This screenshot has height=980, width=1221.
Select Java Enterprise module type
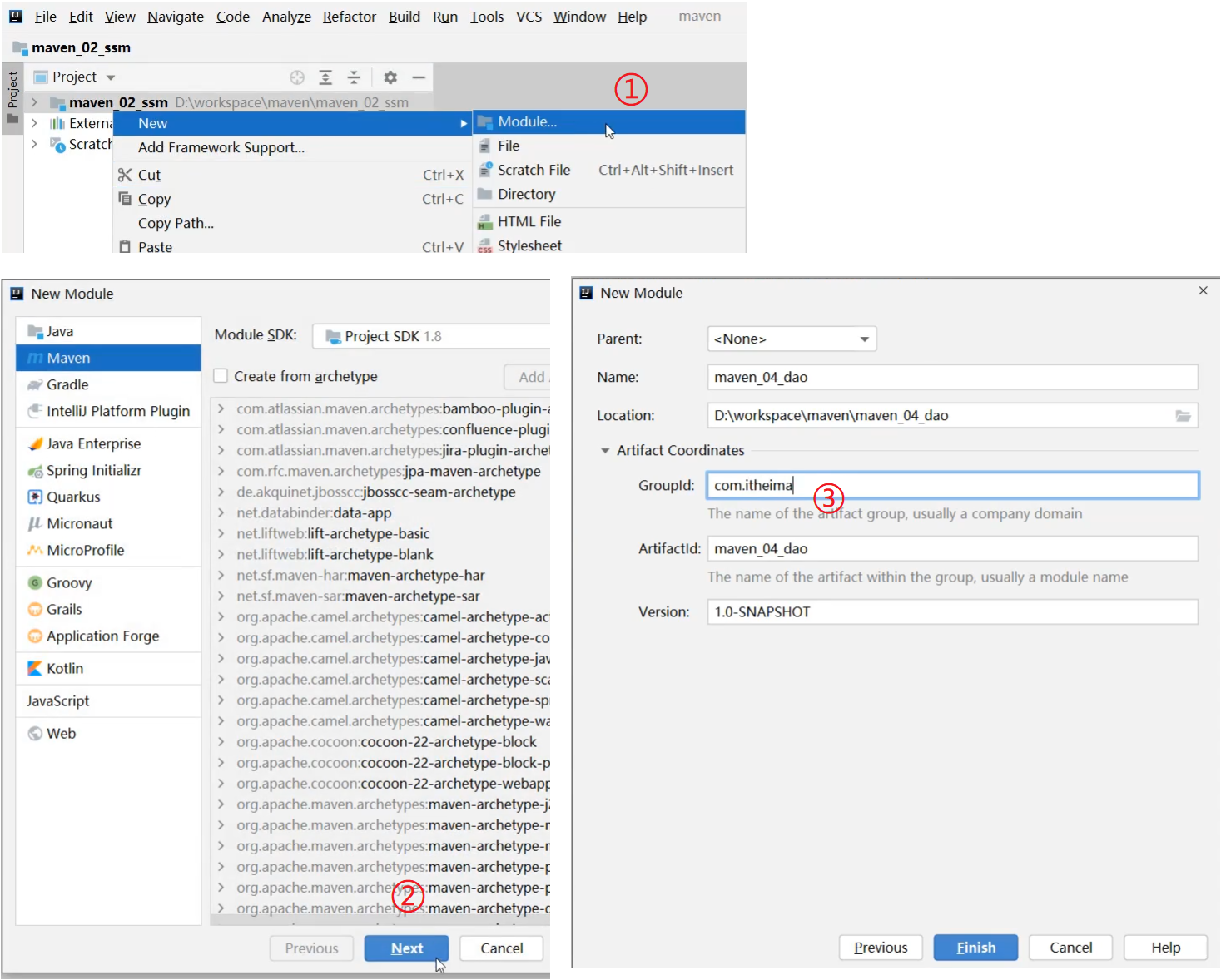tap(108, 443)
